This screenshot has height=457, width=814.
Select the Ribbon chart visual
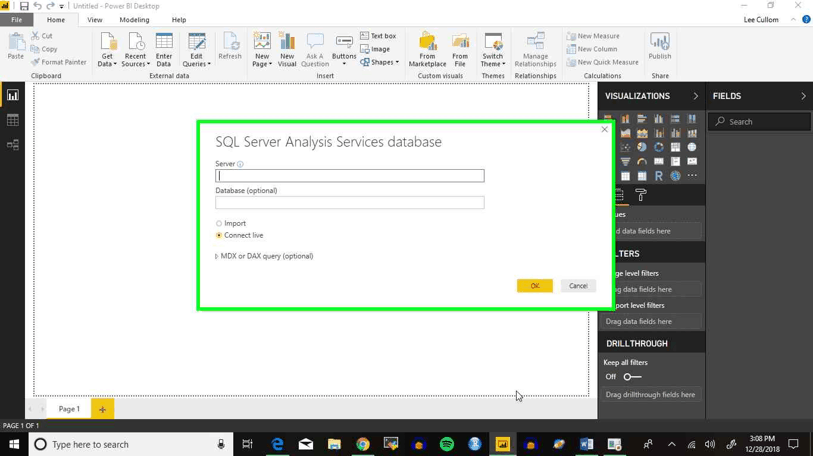point(691,133)
